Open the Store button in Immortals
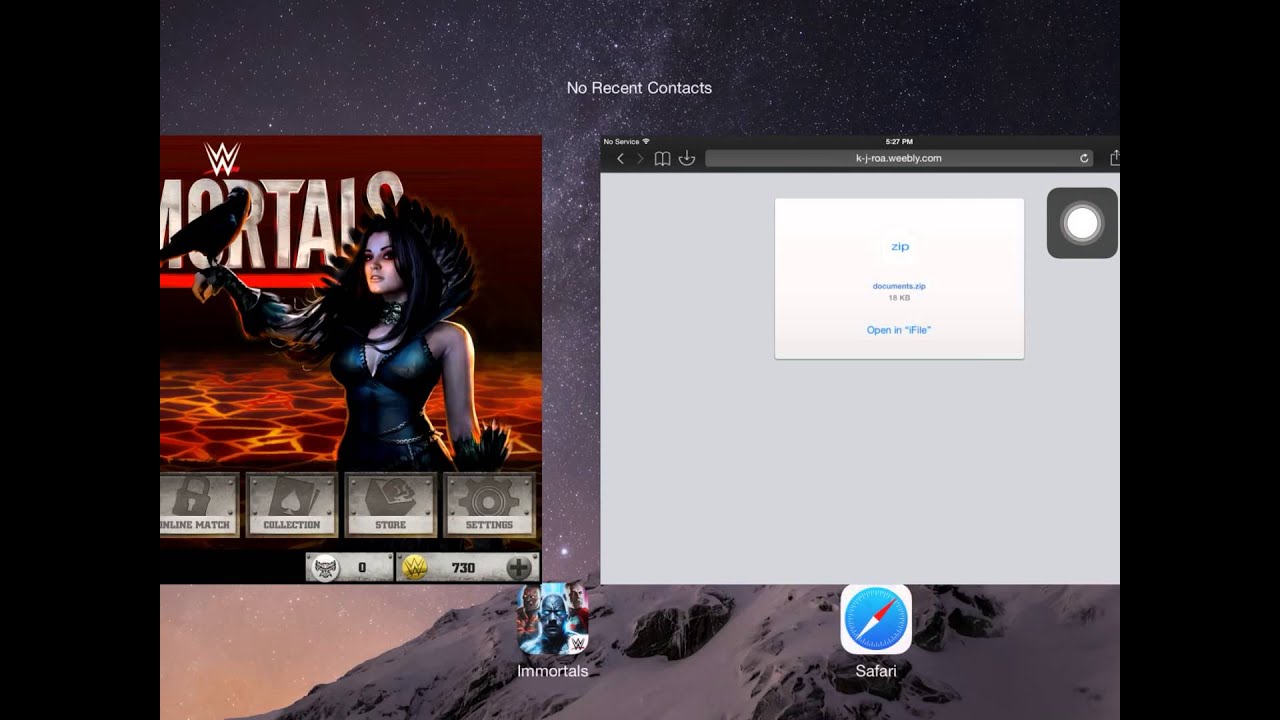This screenshot has height=720, width=1280. pyautogui.click(x=391, y=505)
